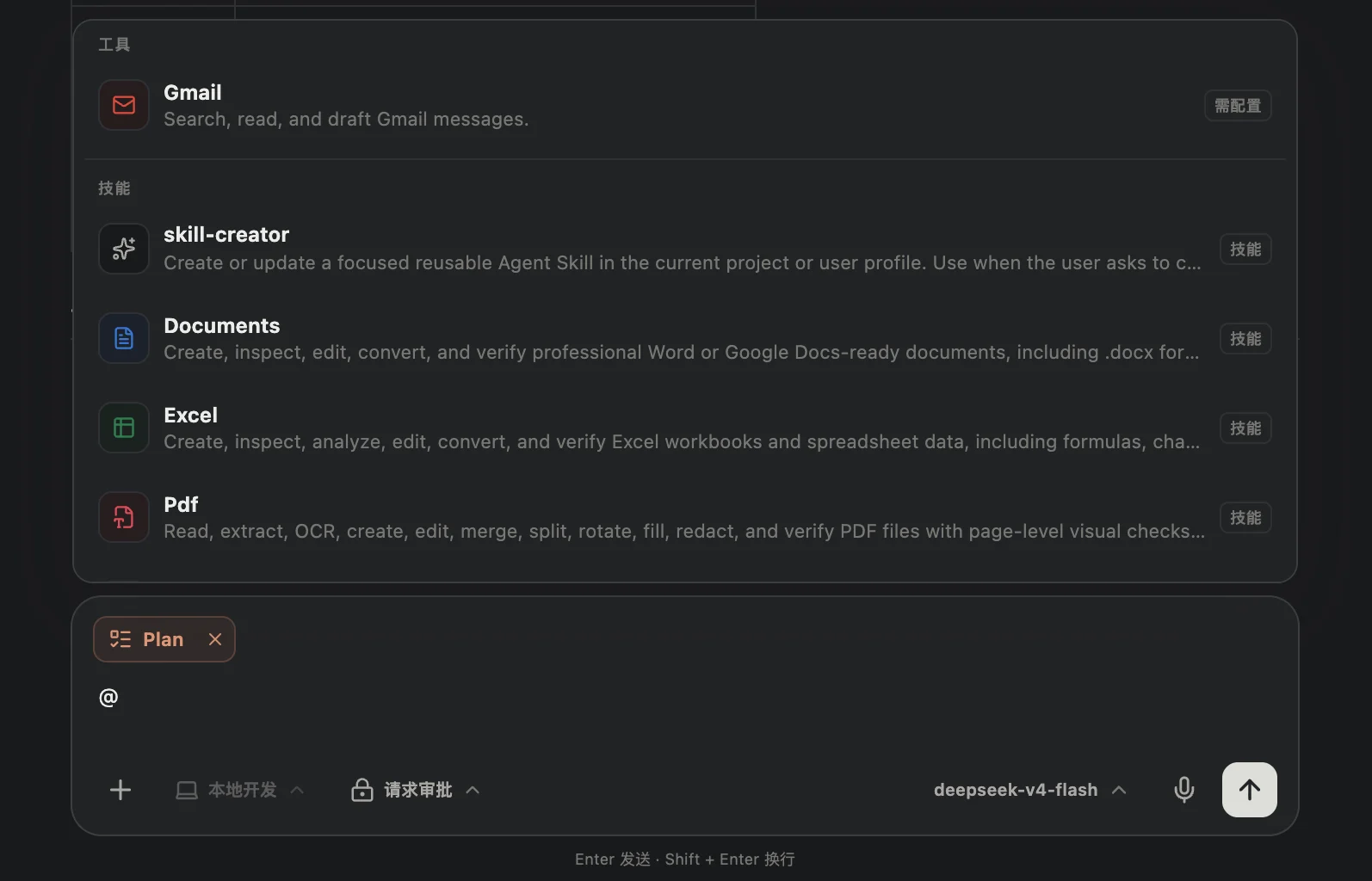1372x881 pixels.
Task: Click the Documents file icon
Action: click(124, 338)
